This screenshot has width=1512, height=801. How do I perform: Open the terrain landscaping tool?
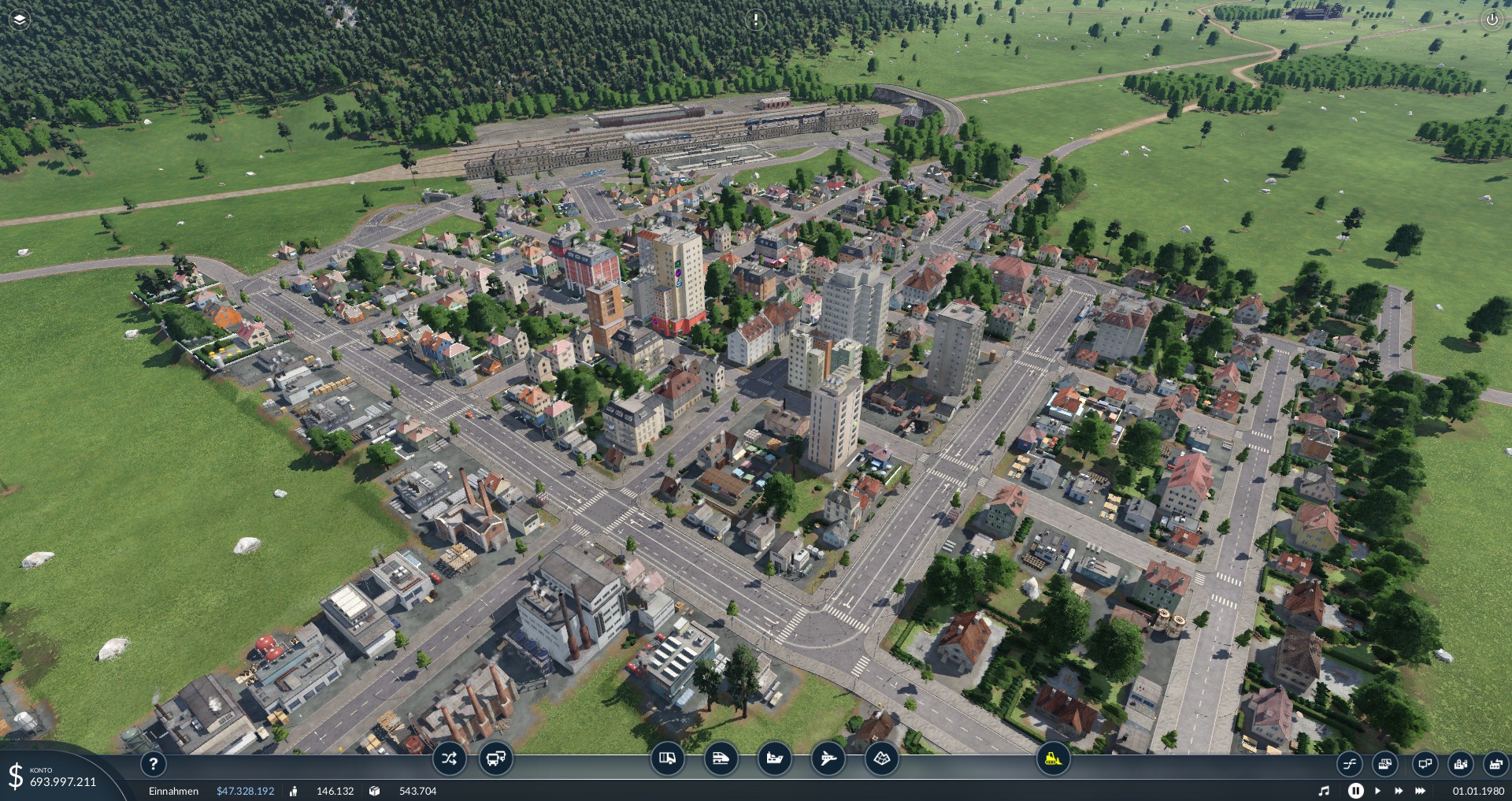pos(881,759)
